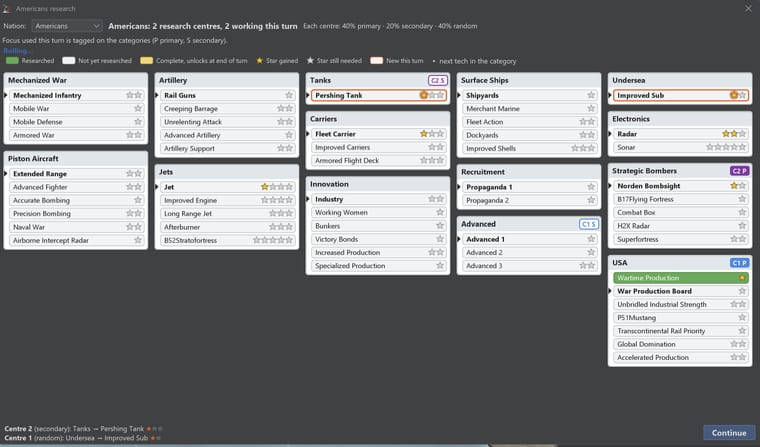Select the Global Domination tech row
The image size is (760, 447).
point(681,344)
